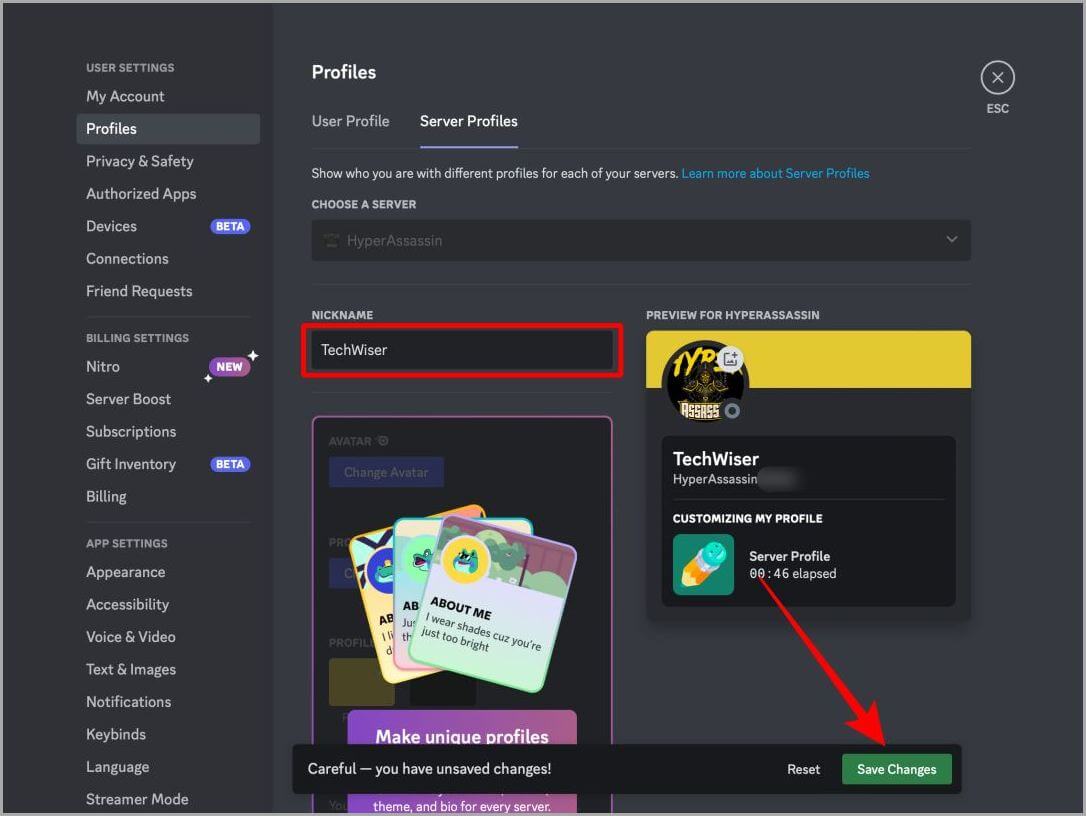Open Learn more about Server Profiles link
Viewport: 1086px width, 816px height.
[x=775, y=173]
